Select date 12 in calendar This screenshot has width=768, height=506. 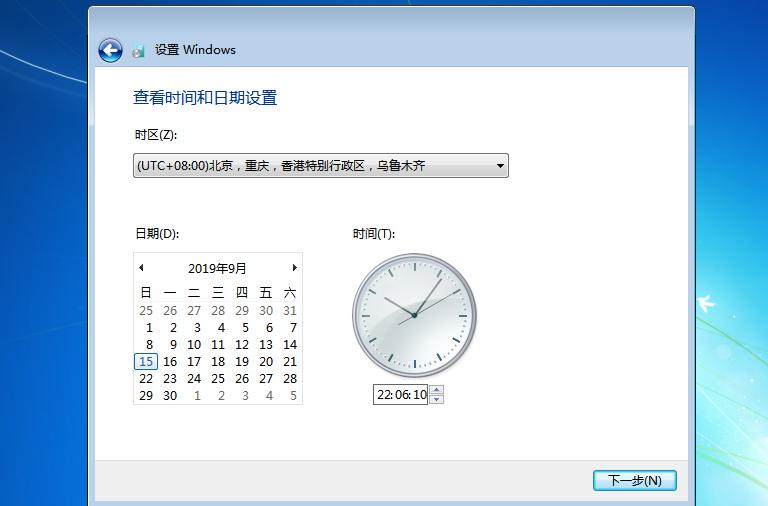[x=242, y=345]
